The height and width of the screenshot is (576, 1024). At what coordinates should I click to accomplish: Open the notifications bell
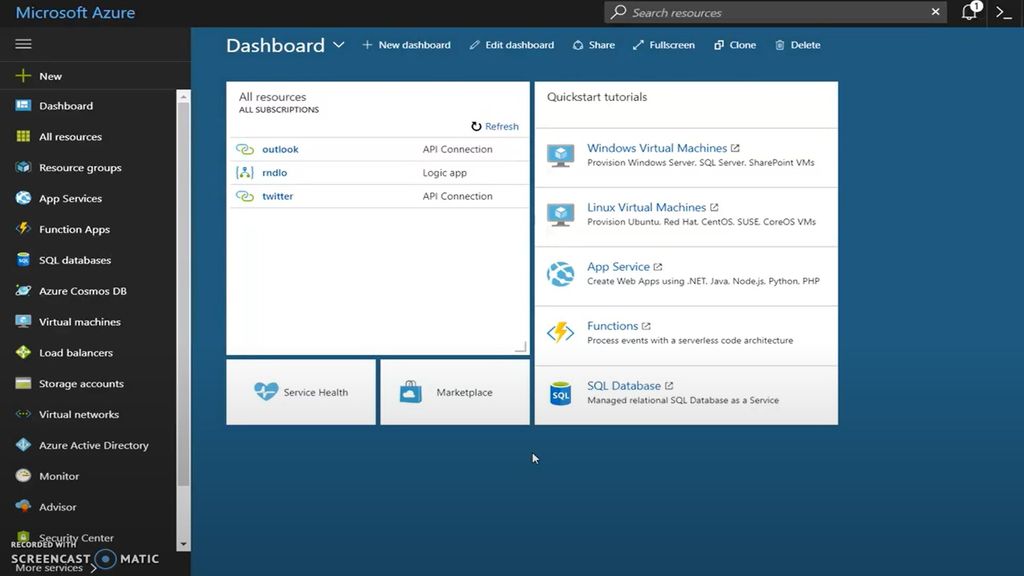968,12
